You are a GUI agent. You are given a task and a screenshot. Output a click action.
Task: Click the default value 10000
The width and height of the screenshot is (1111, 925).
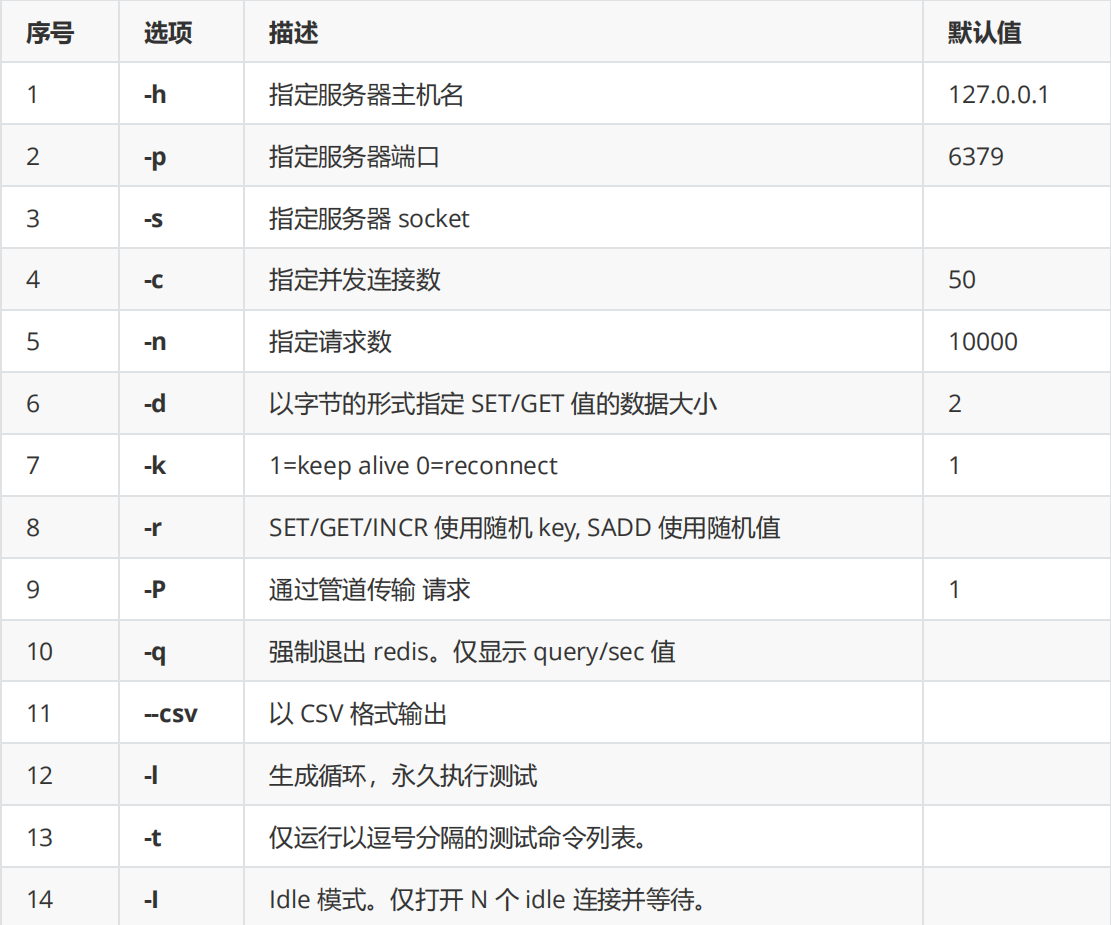click(983, 342)
